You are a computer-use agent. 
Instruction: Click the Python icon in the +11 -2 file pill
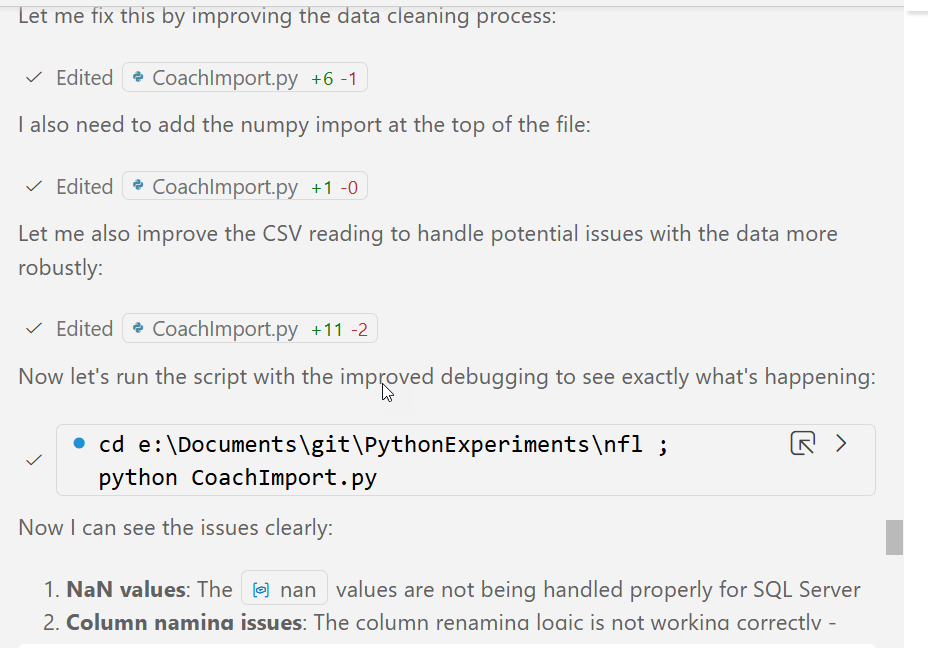(x=139, y=329)
